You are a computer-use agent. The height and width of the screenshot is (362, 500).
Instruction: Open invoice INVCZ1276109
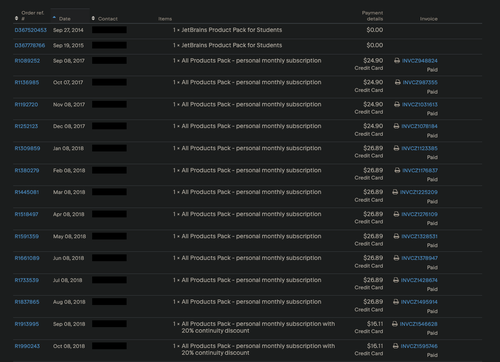click(419, 214)
